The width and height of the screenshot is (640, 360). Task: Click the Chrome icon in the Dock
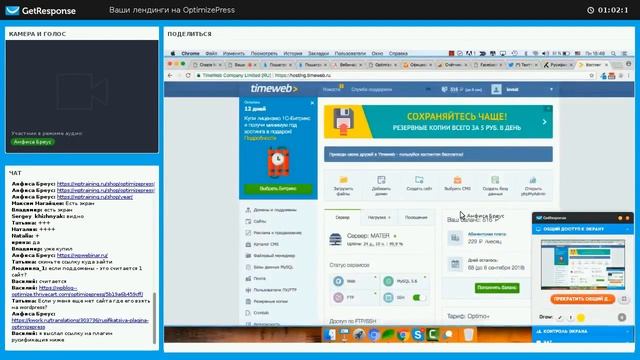(x=402, y=335)
